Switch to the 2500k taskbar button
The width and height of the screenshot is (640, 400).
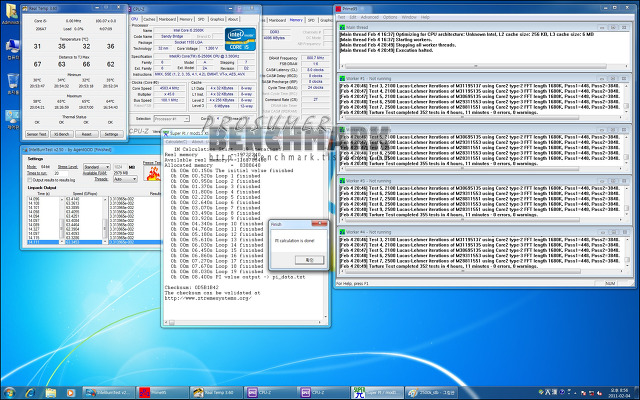pyautogui.click(x=431, y=393)
